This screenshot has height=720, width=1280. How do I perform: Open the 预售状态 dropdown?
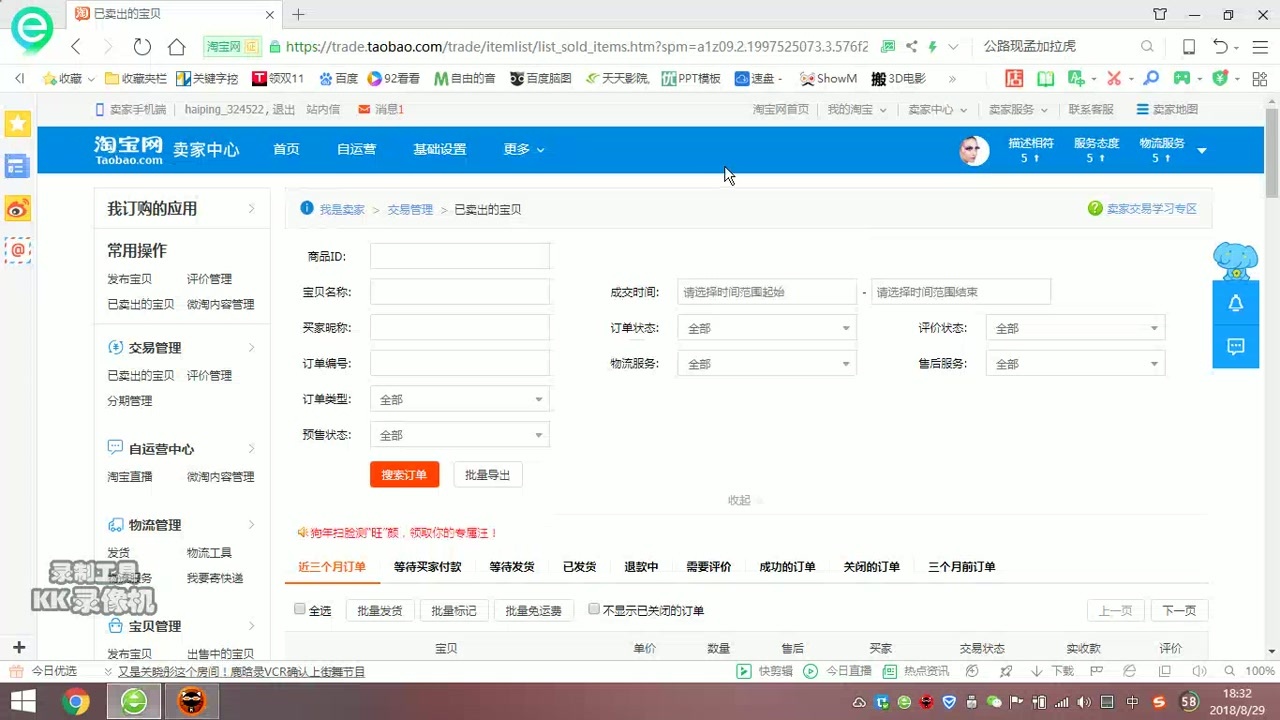coord(460,435)
